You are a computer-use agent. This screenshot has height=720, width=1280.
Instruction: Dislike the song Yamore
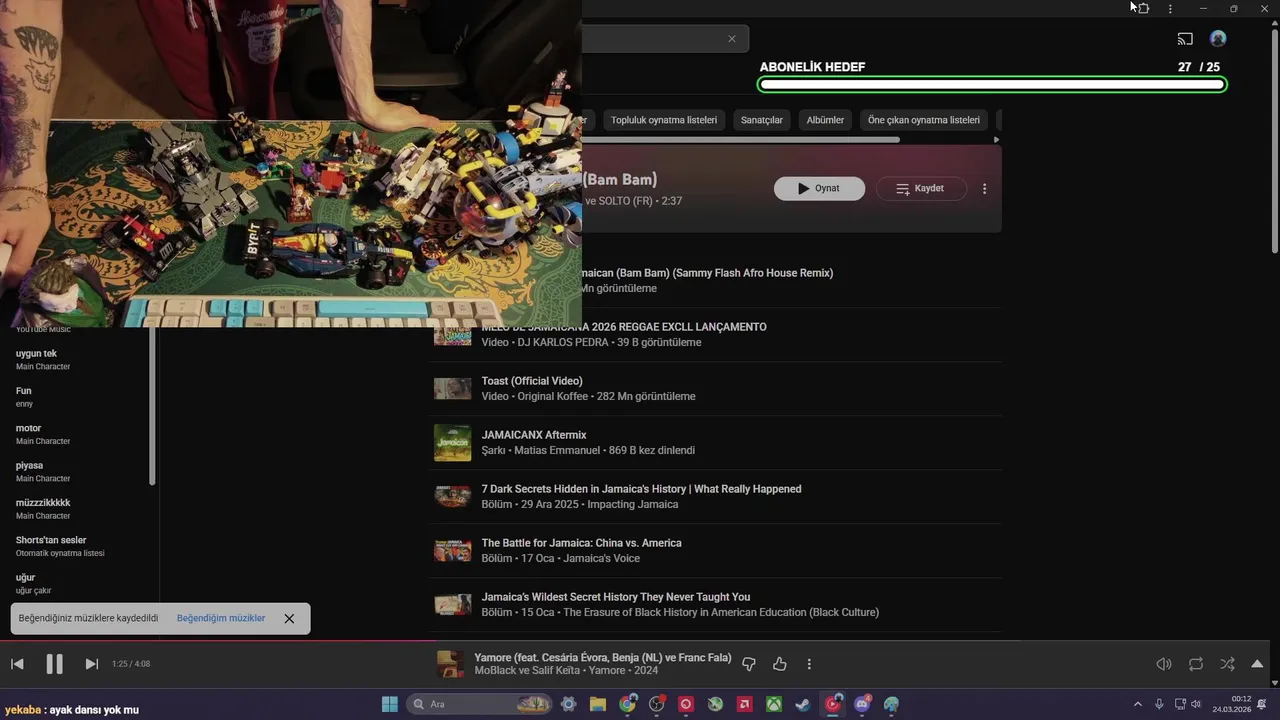click(749, 664)
